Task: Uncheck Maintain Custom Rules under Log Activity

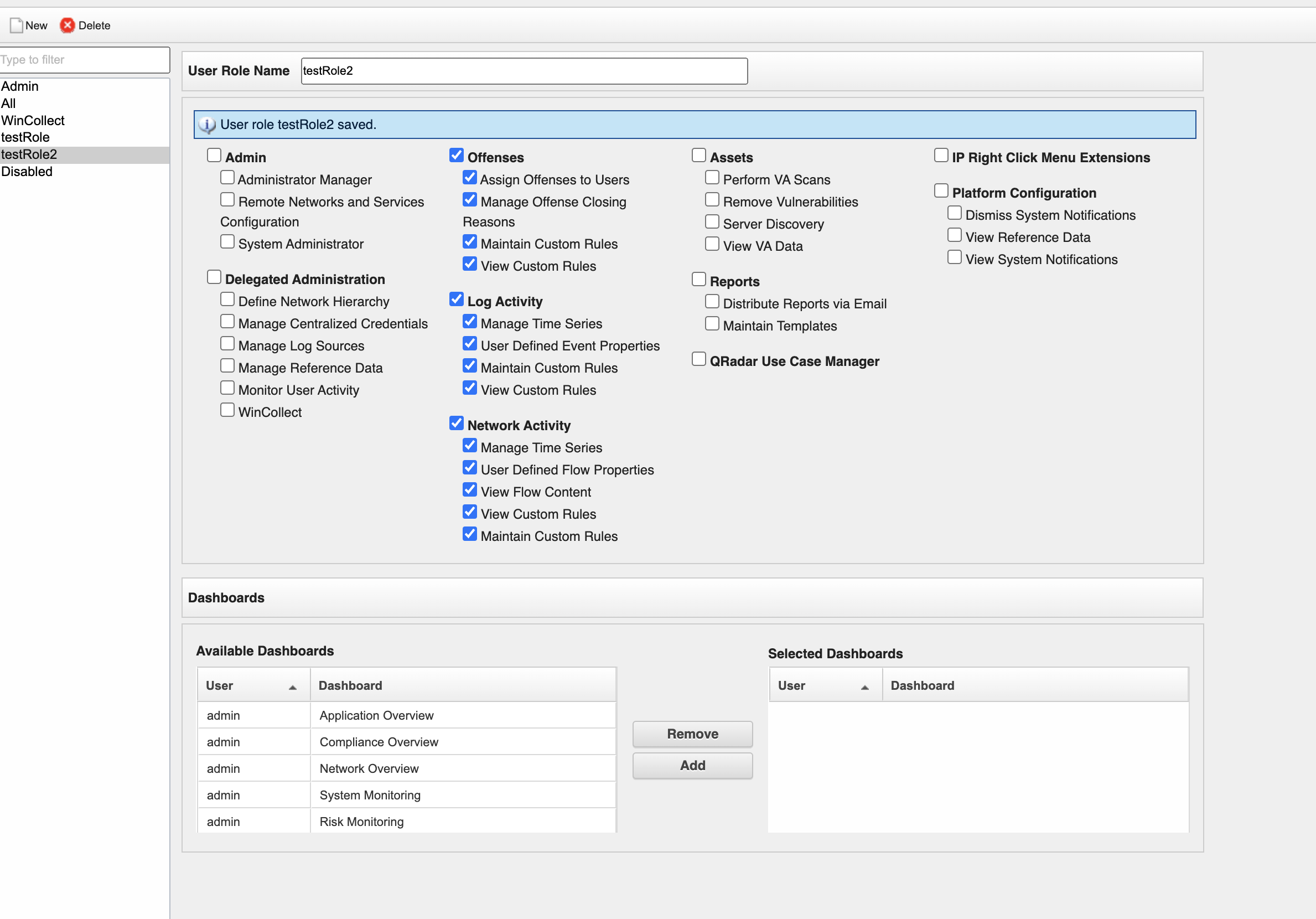Action: [x=469, y=366]
